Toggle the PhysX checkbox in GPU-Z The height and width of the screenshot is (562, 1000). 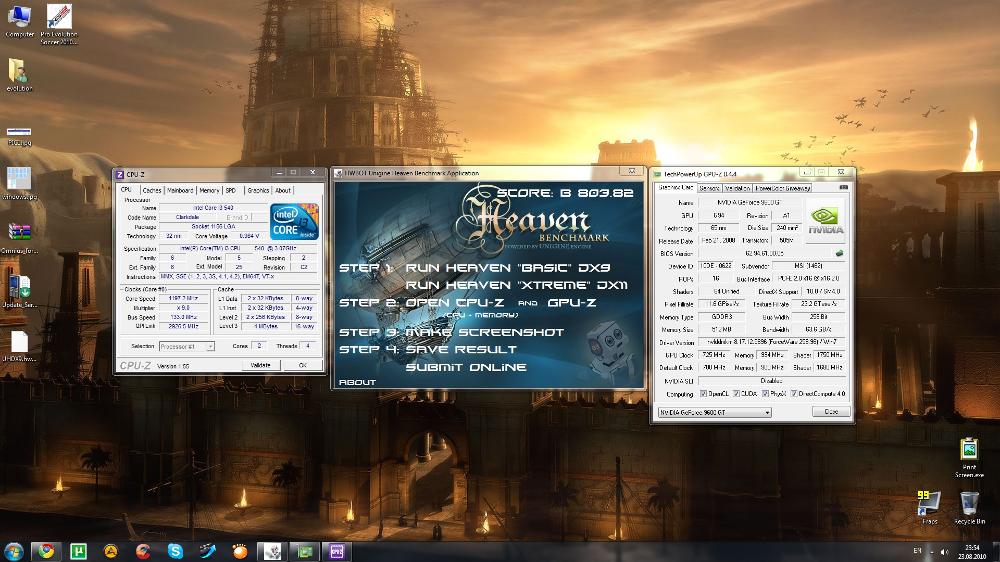765,394
